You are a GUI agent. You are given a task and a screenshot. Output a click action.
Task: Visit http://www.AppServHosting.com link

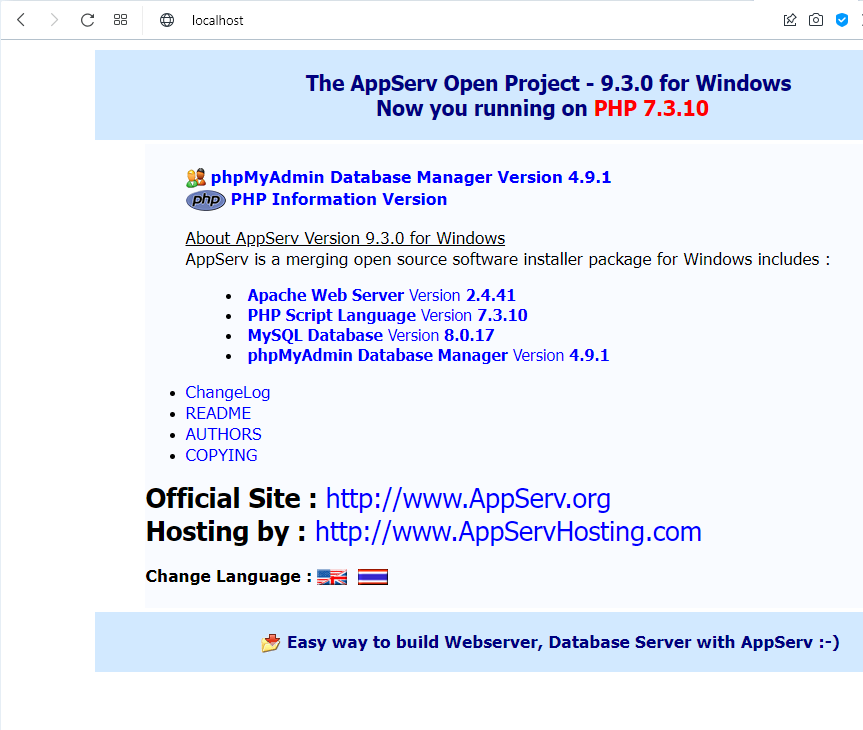pos(508,532)
